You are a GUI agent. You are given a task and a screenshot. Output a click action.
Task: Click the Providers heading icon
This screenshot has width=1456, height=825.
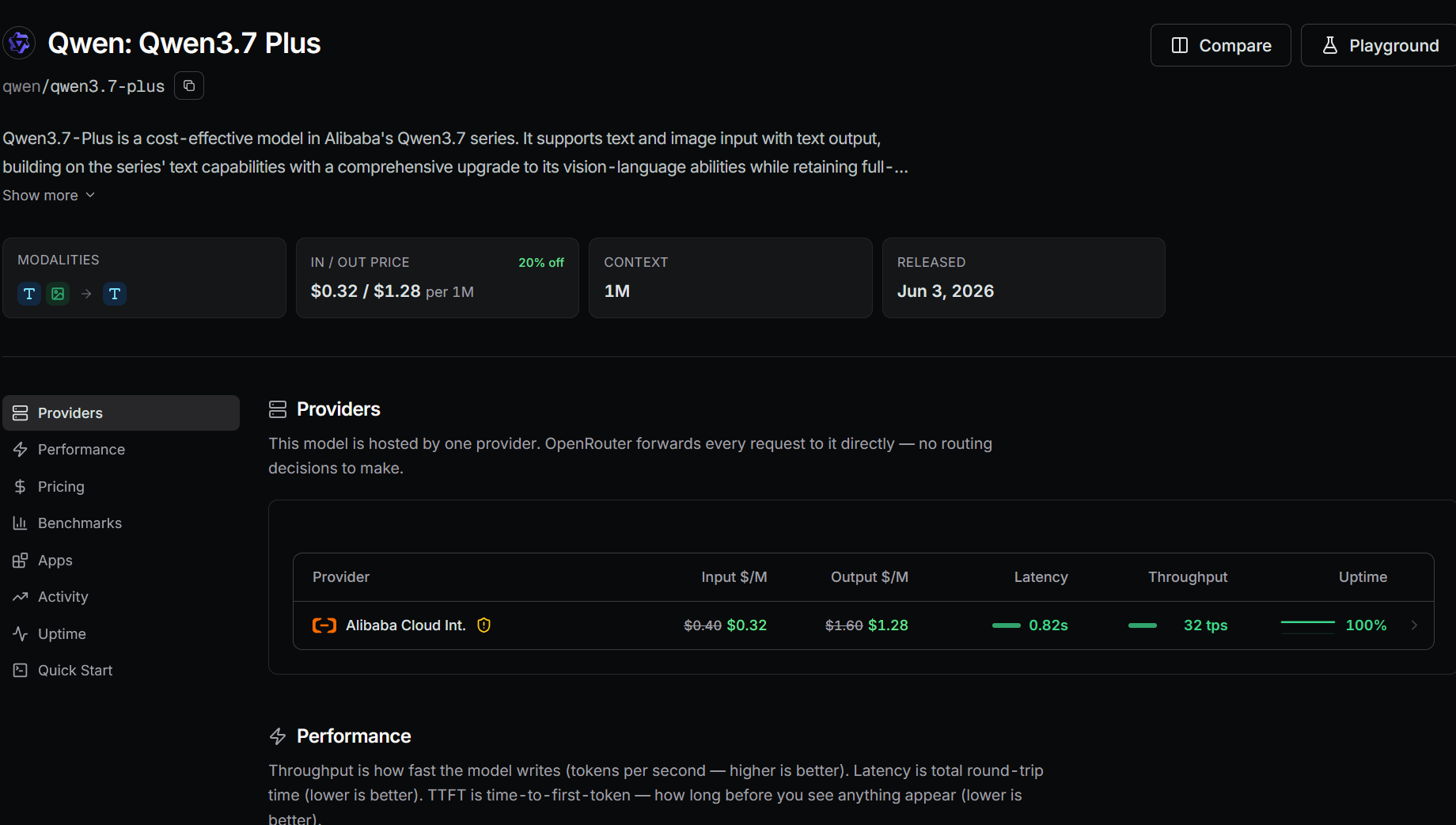click(278, 409)
